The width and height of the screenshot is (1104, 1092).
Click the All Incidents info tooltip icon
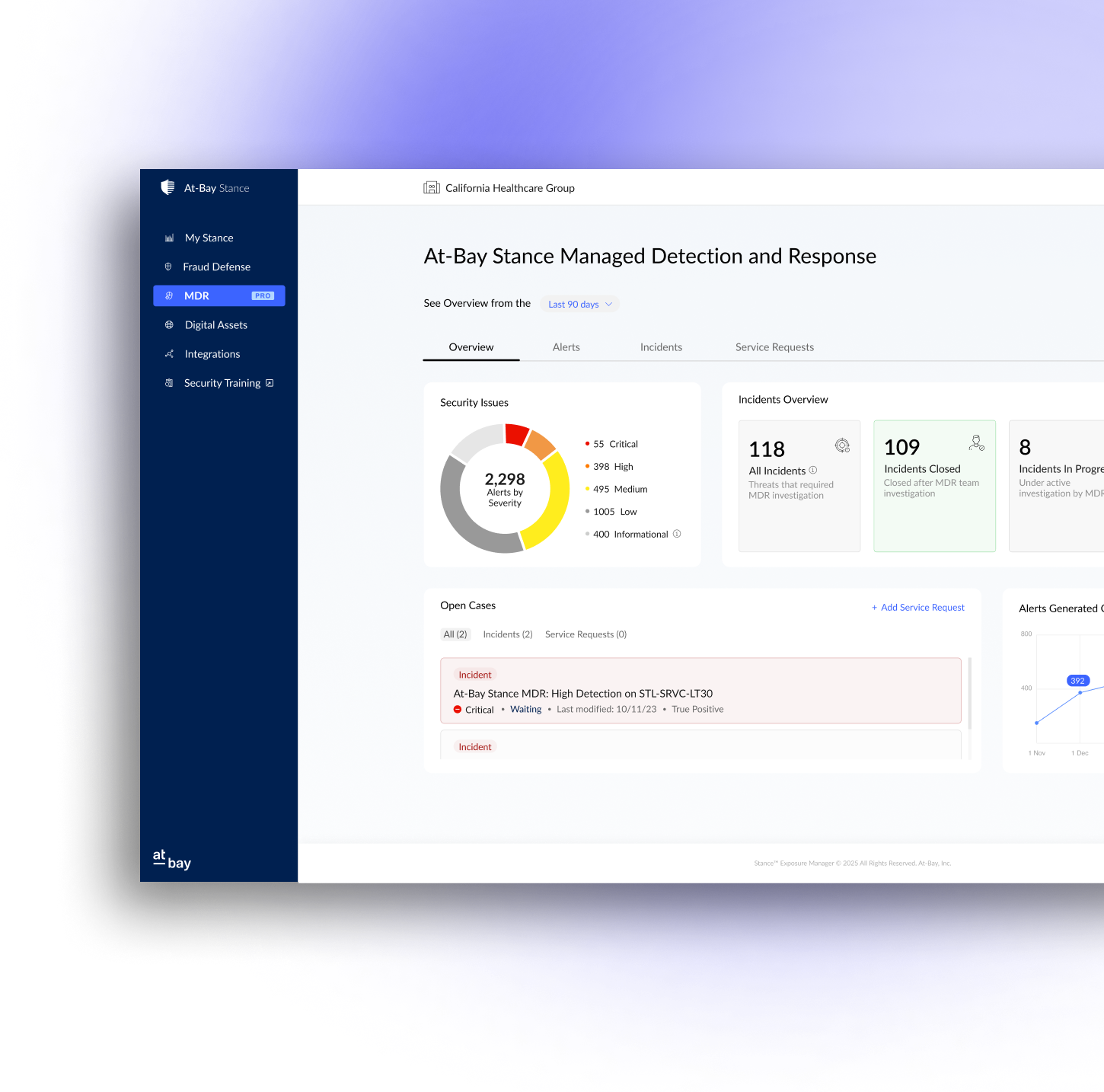[813, 471]
